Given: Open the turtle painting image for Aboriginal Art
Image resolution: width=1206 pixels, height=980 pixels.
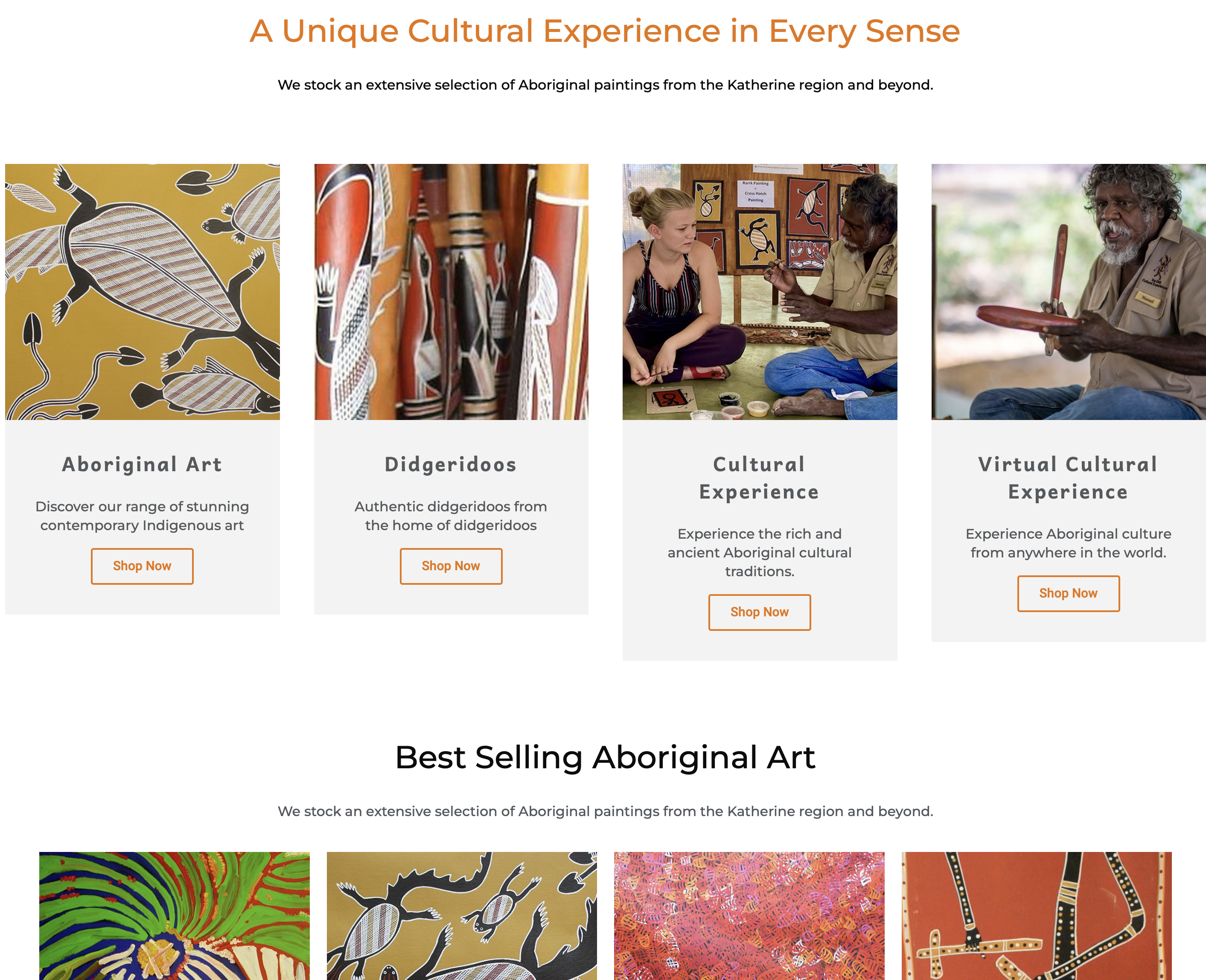Looking at the screenshot, I should pyautogui.click(x=142, y=292).
